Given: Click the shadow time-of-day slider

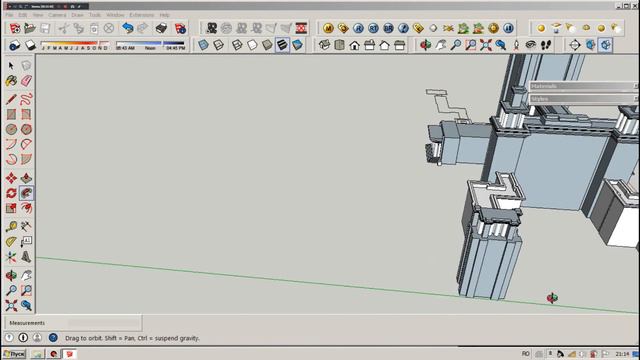Looking at the screenshot, I should tap(150, 45).
